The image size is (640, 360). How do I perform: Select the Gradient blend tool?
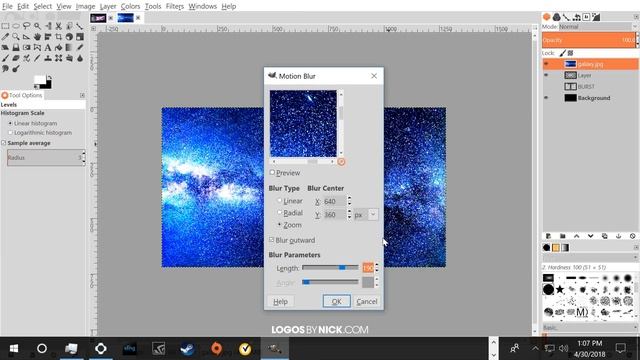coord(69,47)
